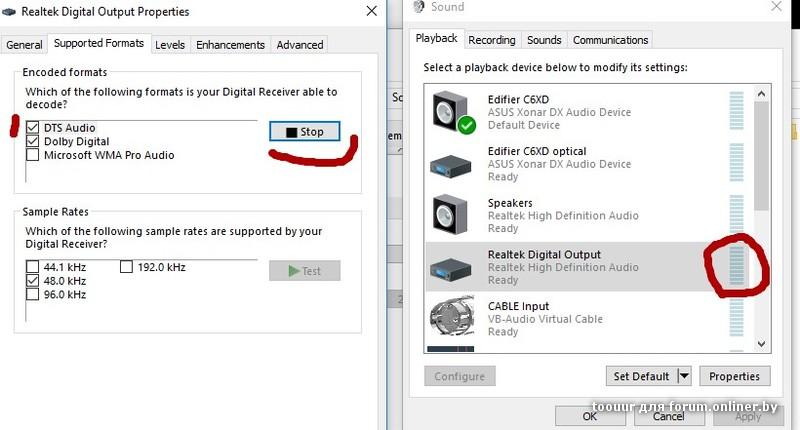Click Set Default for selected device

[642, 376]
